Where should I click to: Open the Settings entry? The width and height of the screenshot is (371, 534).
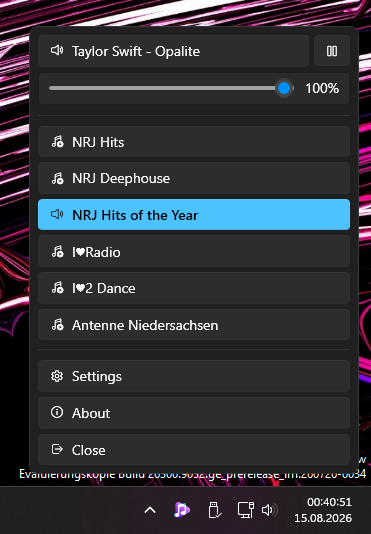194,376
